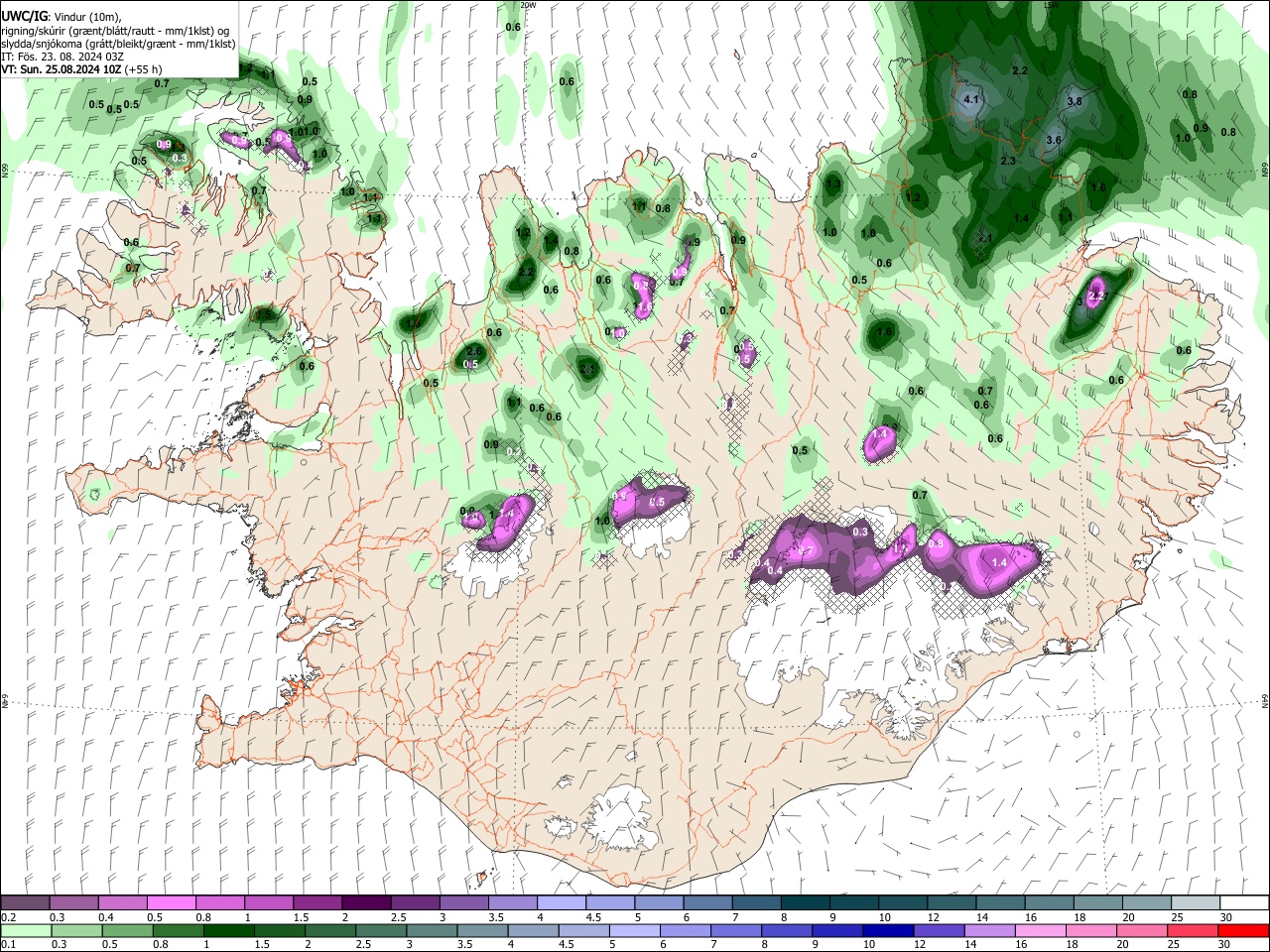Click the 'slydda/snjókoma (grátt/bleikt/grænt - mm/1klst)' line
Image resolution: width=1270 pixels, height=952 pixels.
tap(118, 44)
